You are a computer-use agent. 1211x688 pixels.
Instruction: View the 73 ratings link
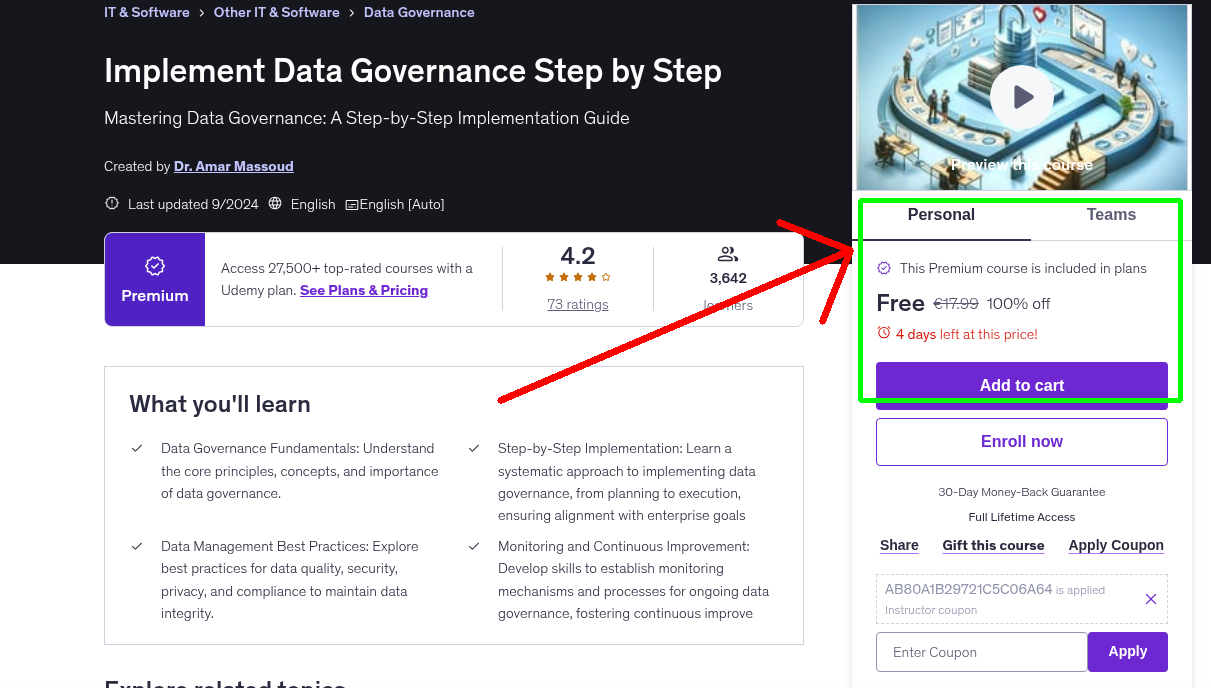[577, 304]
